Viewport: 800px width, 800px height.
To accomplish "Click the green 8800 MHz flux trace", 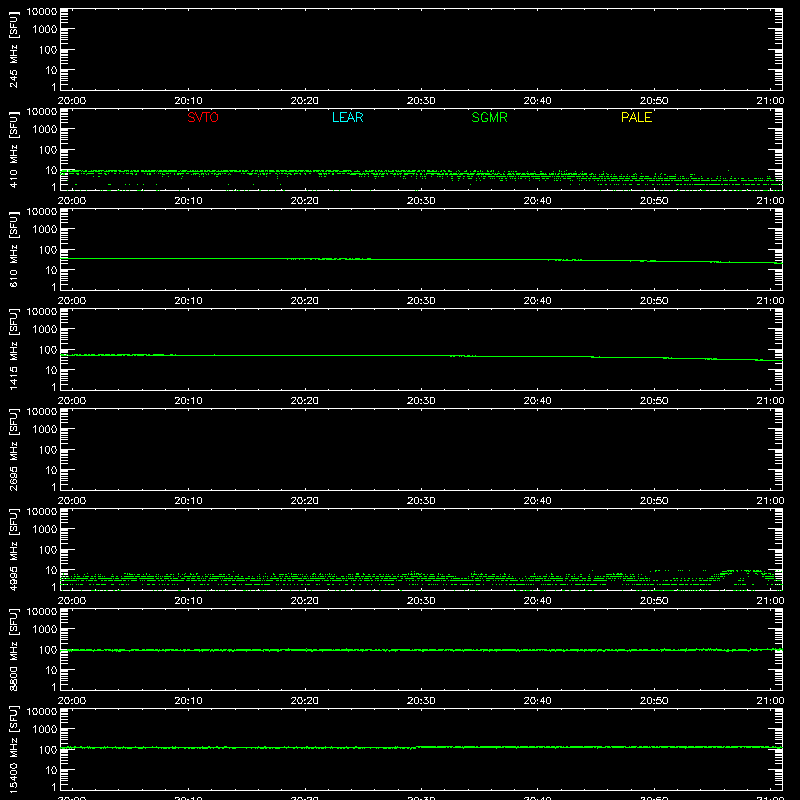I will pyautogui.click(x=421, y=650).
